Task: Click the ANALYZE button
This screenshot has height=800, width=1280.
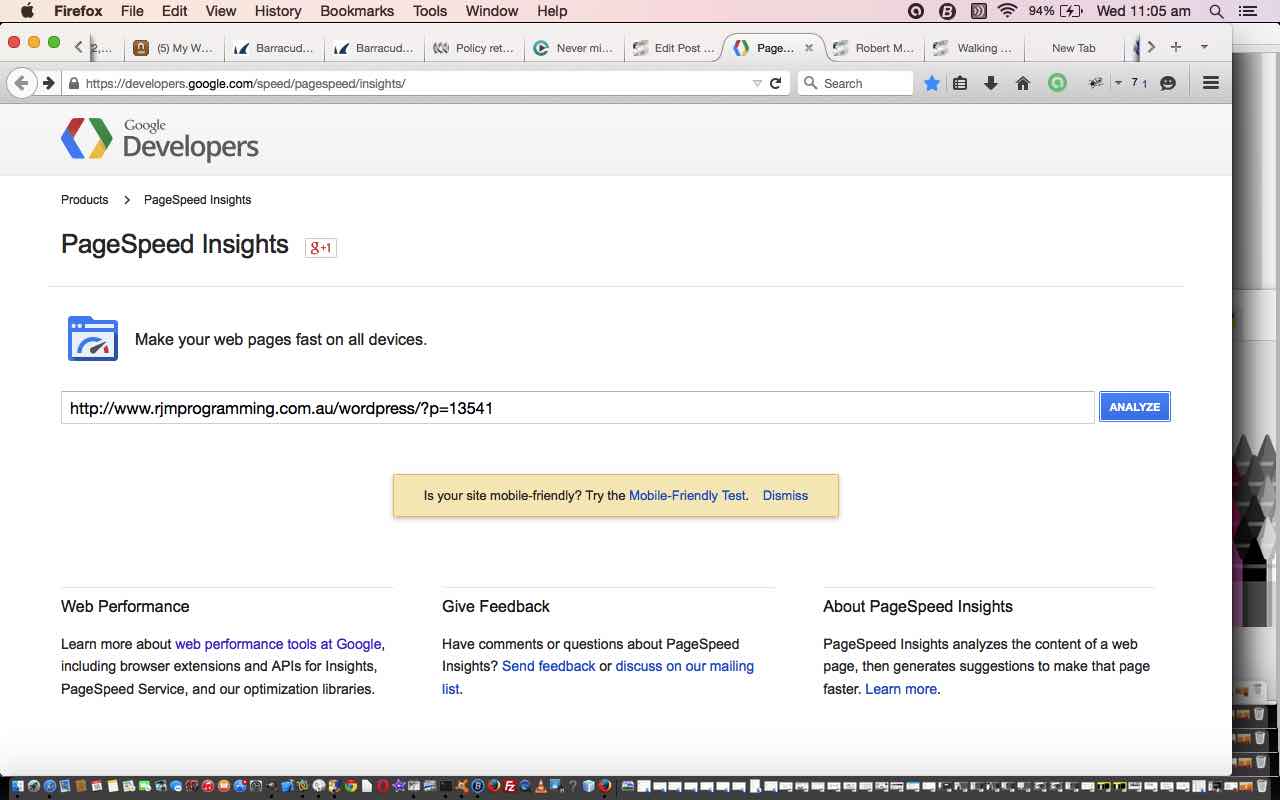Action: 1134,407
